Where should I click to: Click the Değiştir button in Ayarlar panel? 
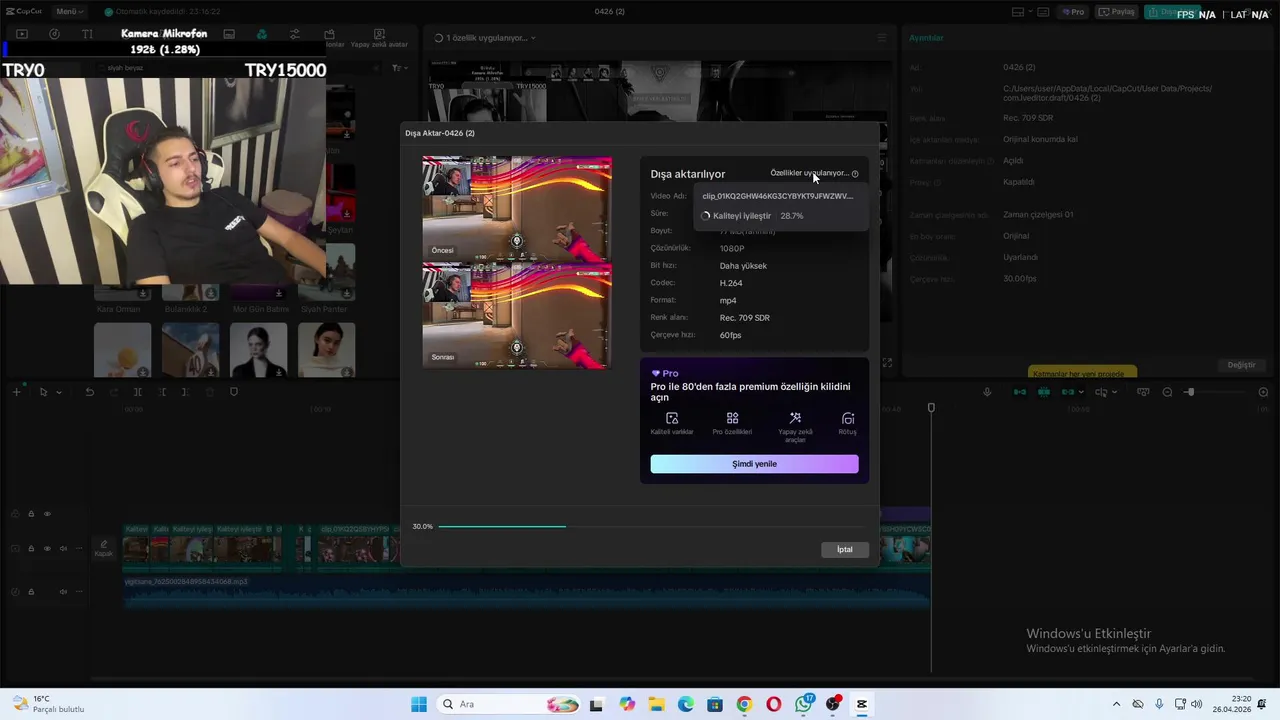click(x=1241, y=365)
